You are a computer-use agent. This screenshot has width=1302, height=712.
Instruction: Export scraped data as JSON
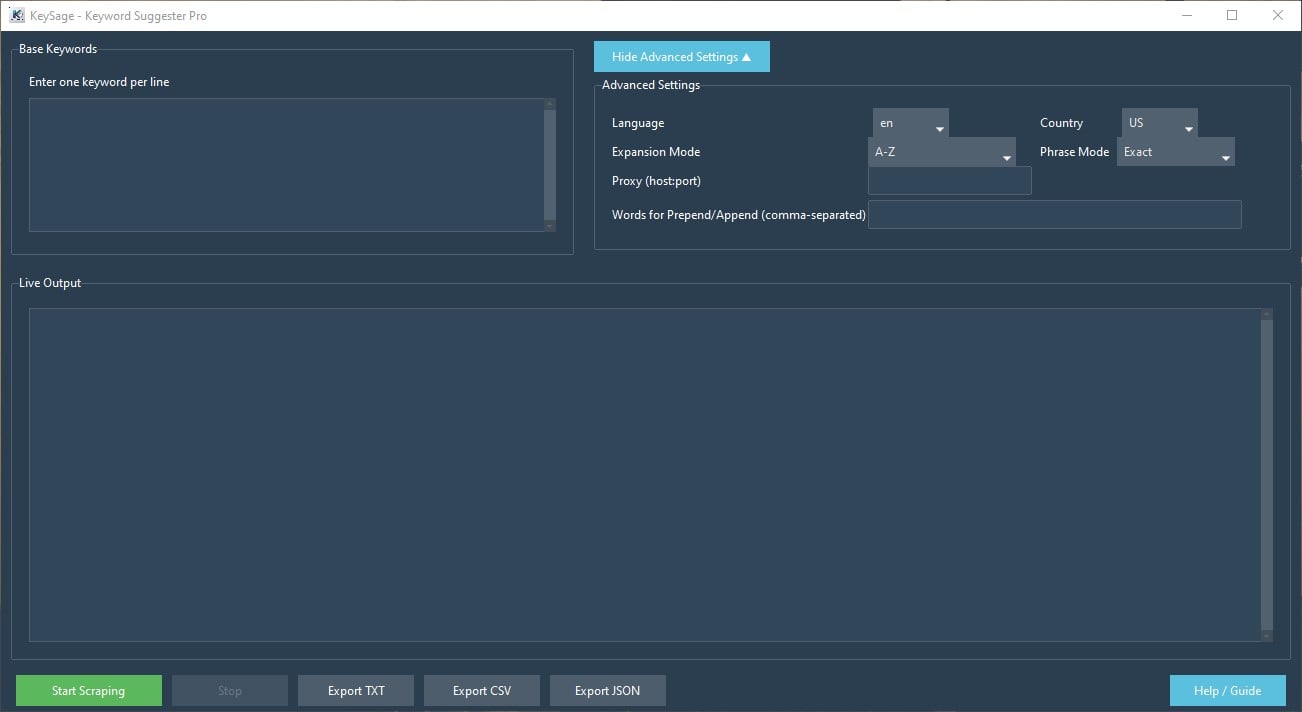607,690
